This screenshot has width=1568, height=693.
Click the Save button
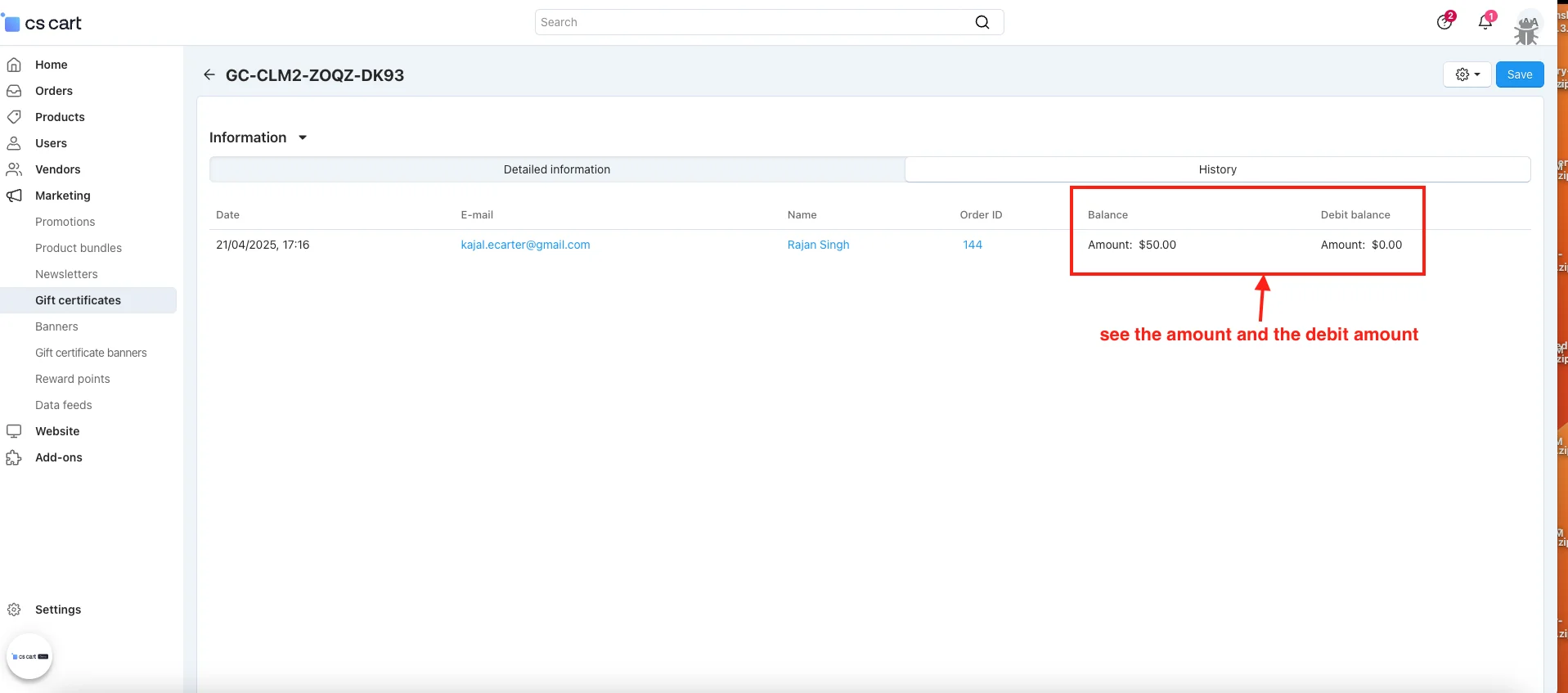[1519, 74]
